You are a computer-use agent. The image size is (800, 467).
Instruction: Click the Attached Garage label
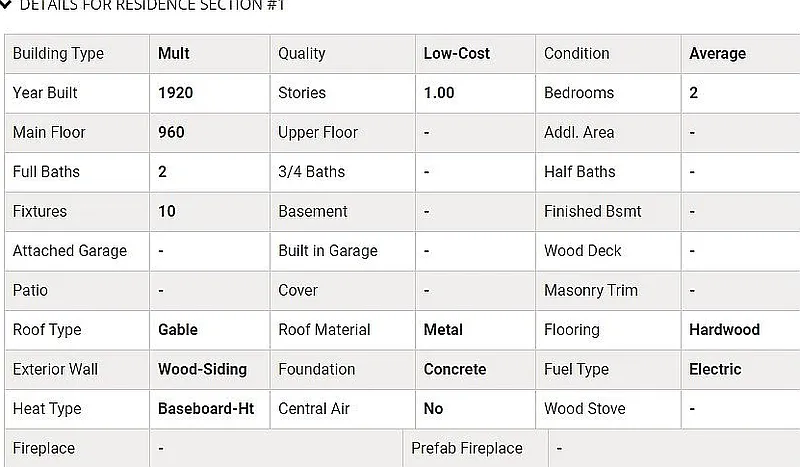pyautogui.click(x=70, y=251)
